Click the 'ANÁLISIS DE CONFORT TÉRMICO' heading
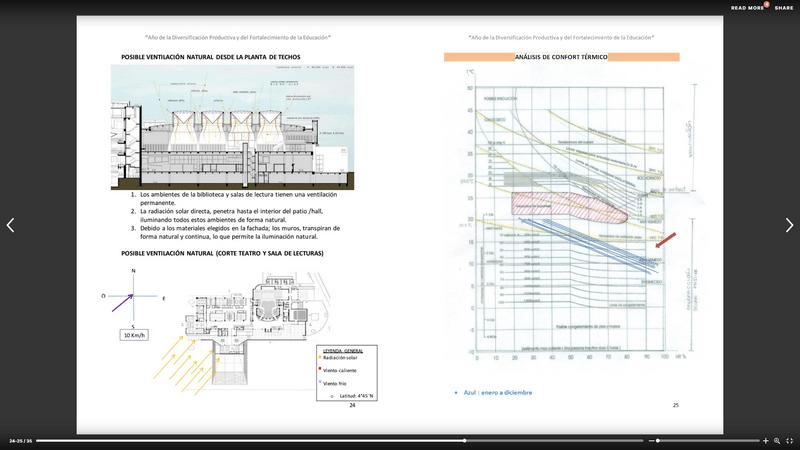Viewport: 800px width, 450px height. (561, 57)
